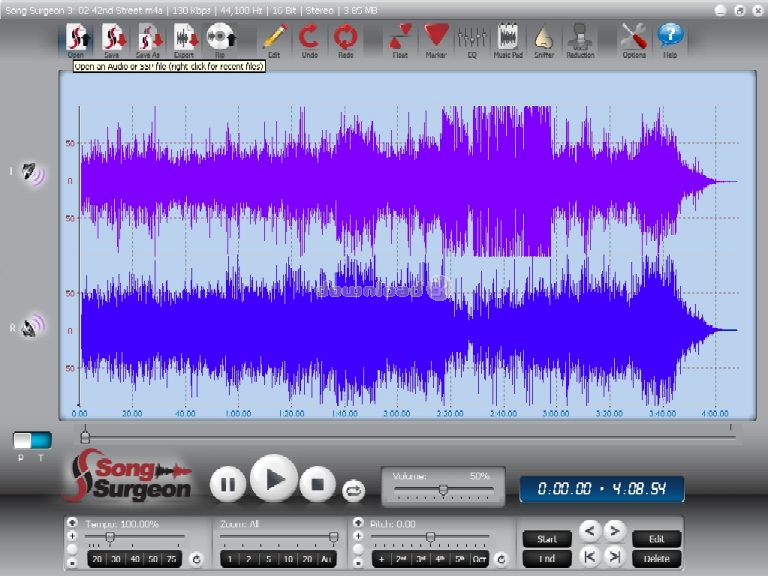Set tempo preset to 50

pyautogui.click(x=153, y=559)
